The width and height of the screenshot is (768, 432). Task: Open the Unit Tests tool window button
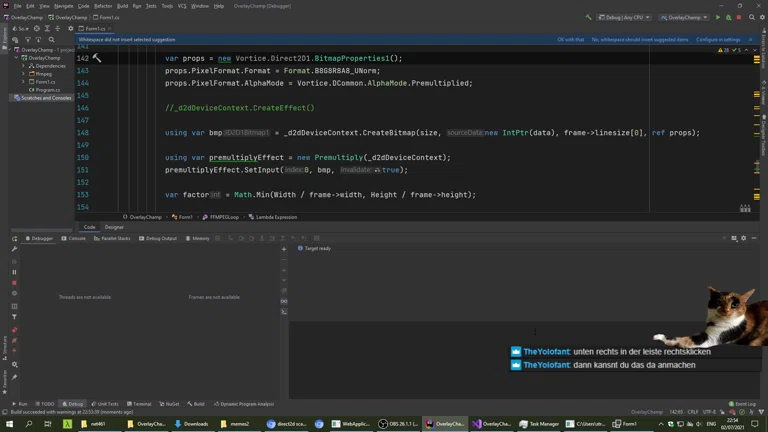(105, 404)
